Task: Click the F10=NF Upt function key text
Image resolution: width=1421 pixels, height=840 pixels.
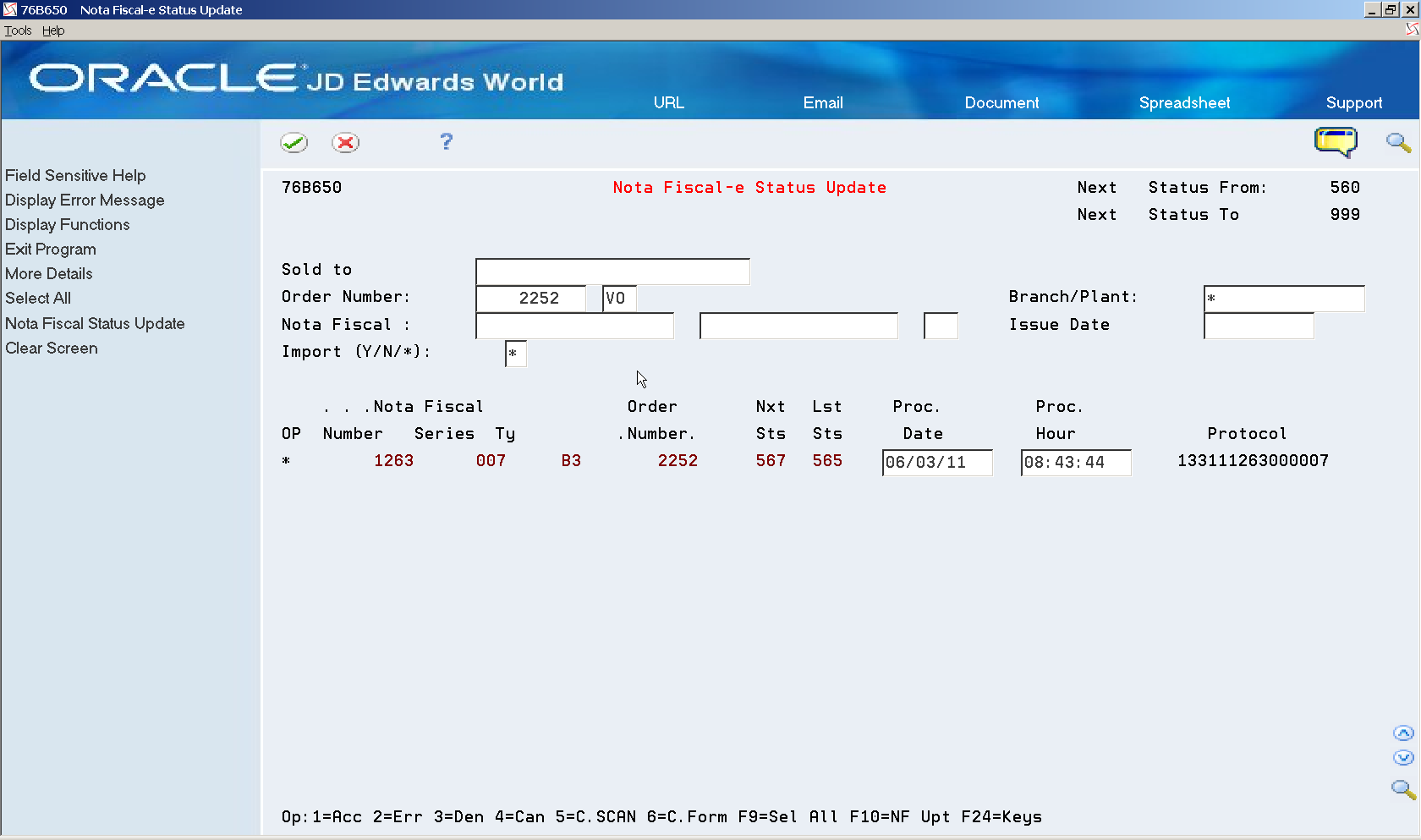Action: click(900, 817)
